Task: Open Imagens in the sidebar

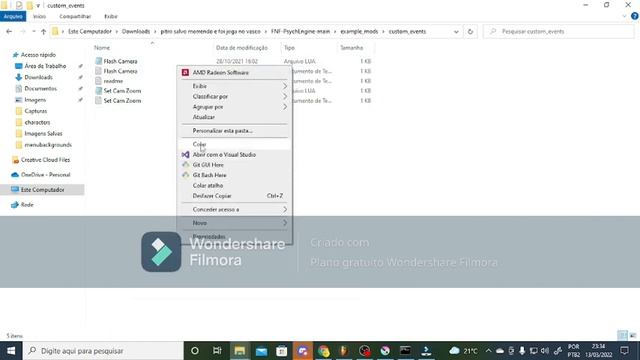Action: [35, 100]
